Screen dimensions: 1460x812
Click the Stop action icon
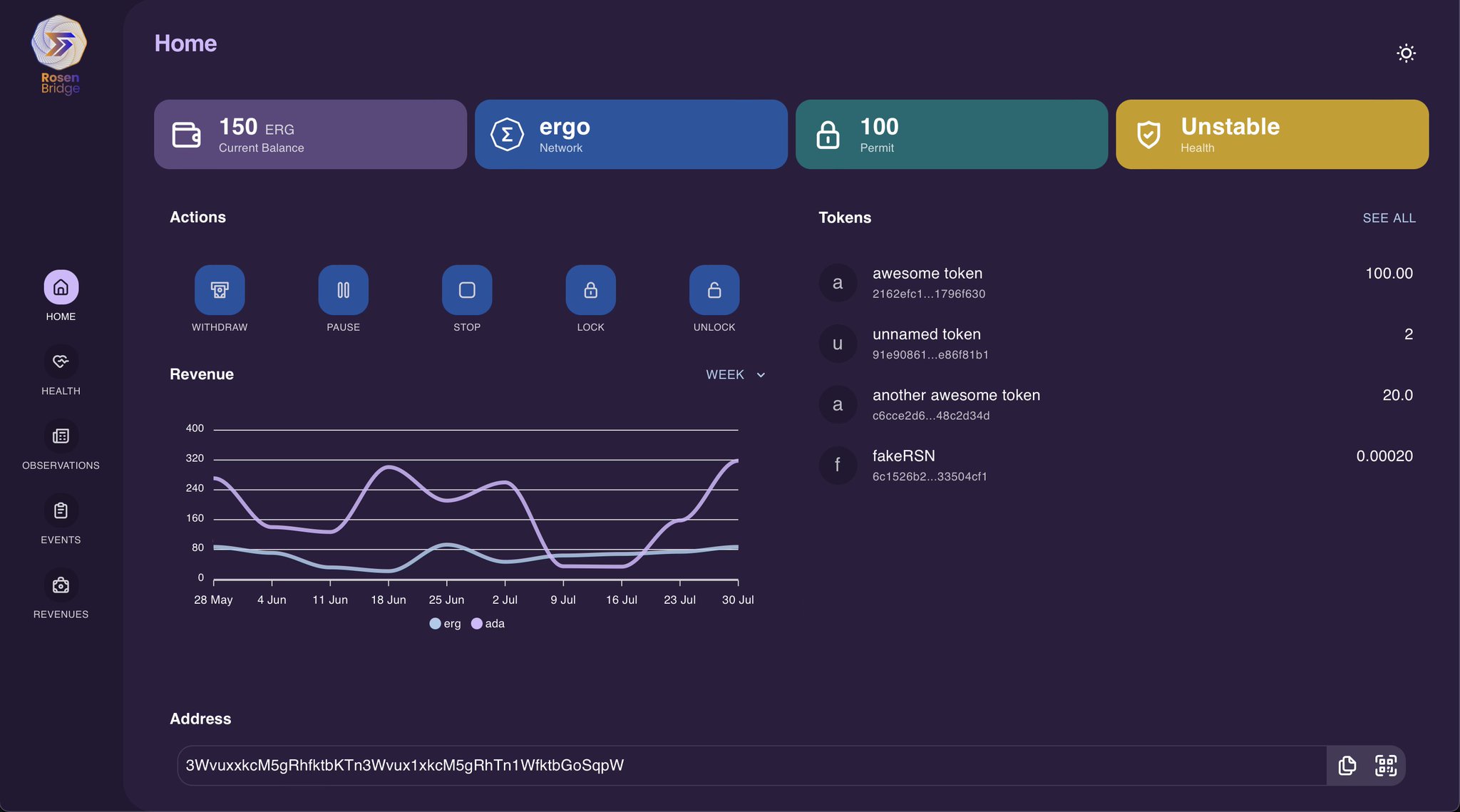(467, 290)
